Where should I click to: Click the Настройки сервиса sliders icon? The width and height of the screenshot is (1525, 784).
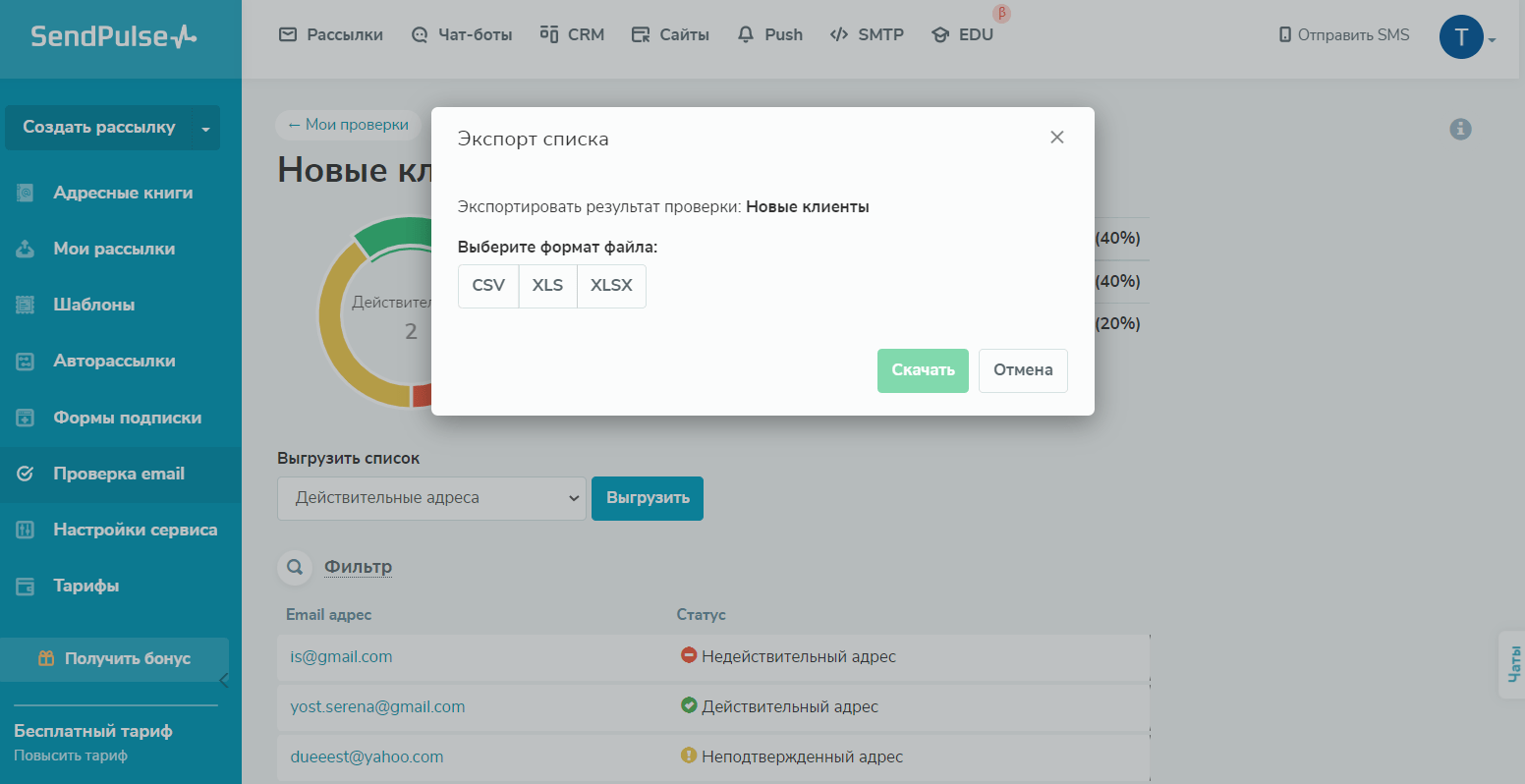click(x=26, y=530)
